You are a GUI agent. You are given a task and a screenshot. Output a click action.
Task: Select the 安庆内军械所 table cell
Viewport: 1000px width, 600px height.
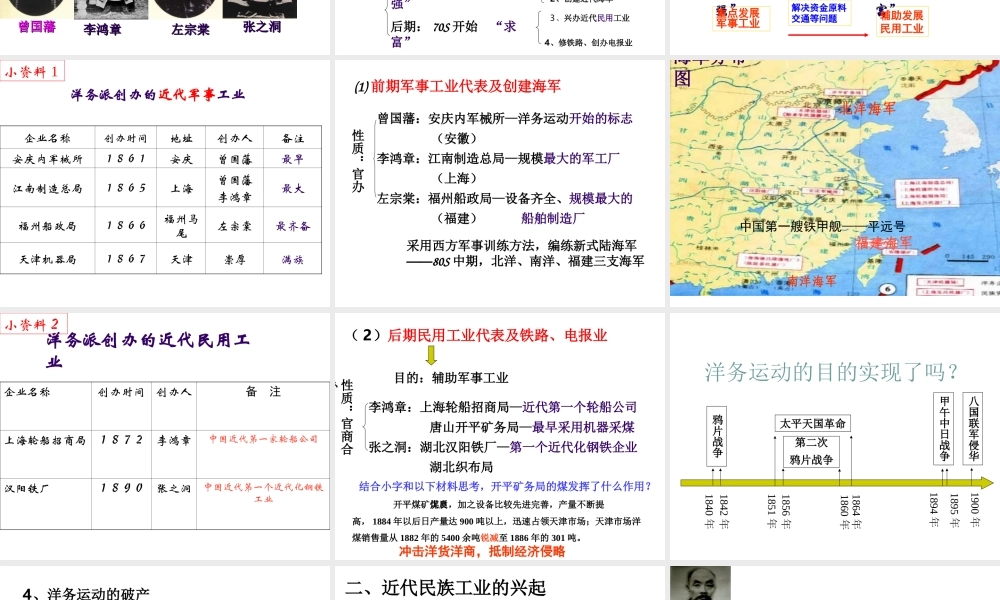tap(48, 159)
